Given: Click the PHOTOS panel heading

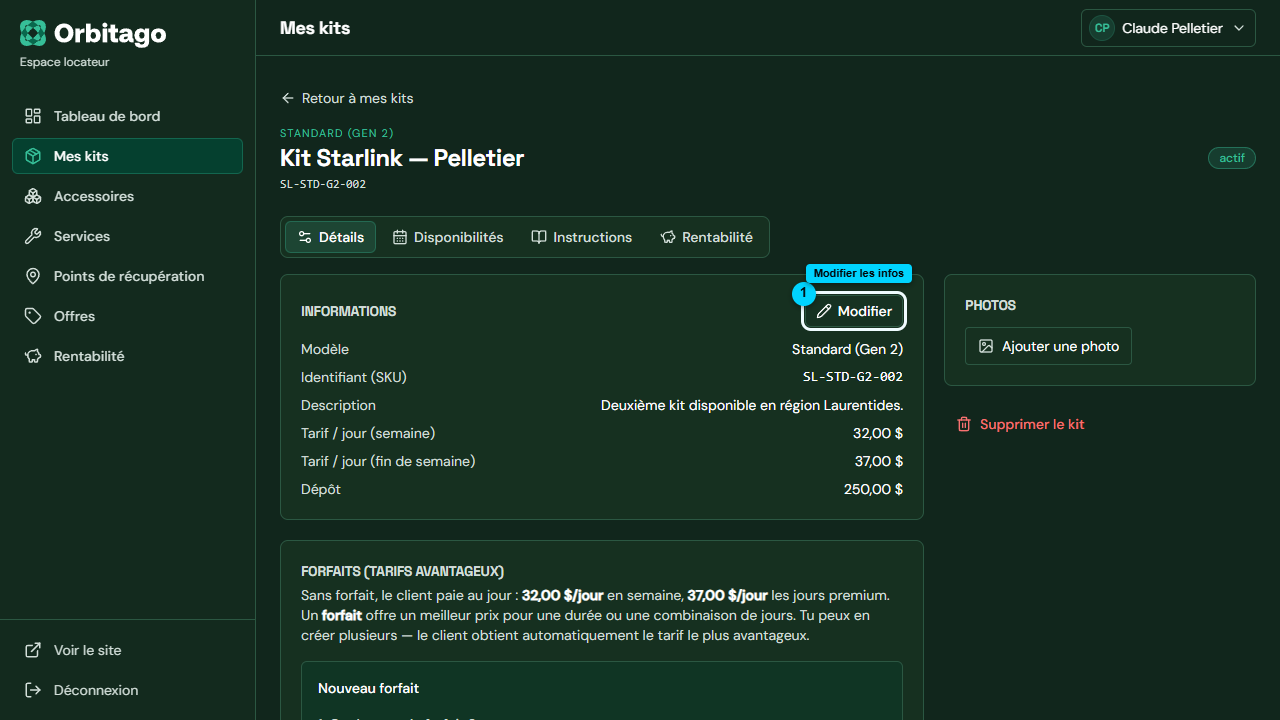Looking at the screenshot, I should tap(990, 305).
